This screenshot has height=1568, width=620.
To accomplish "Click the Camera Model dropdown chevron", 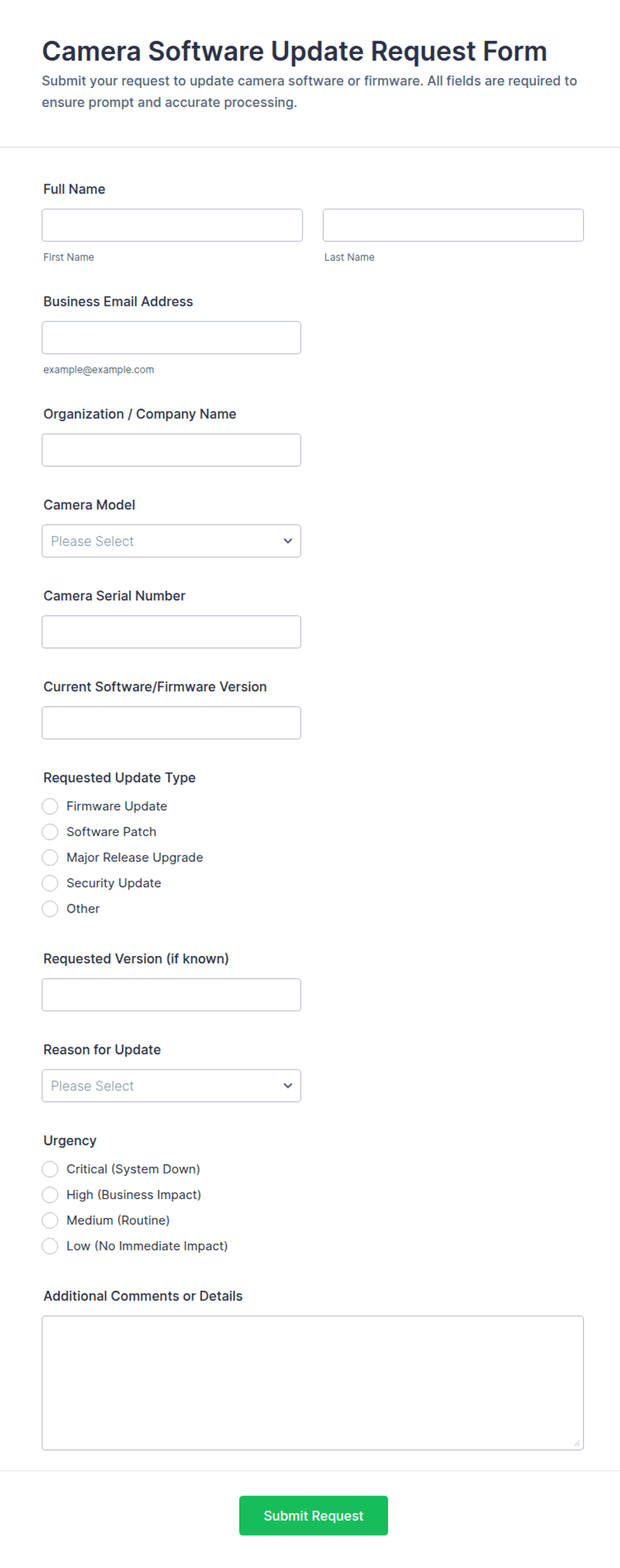I will [288, 541].
